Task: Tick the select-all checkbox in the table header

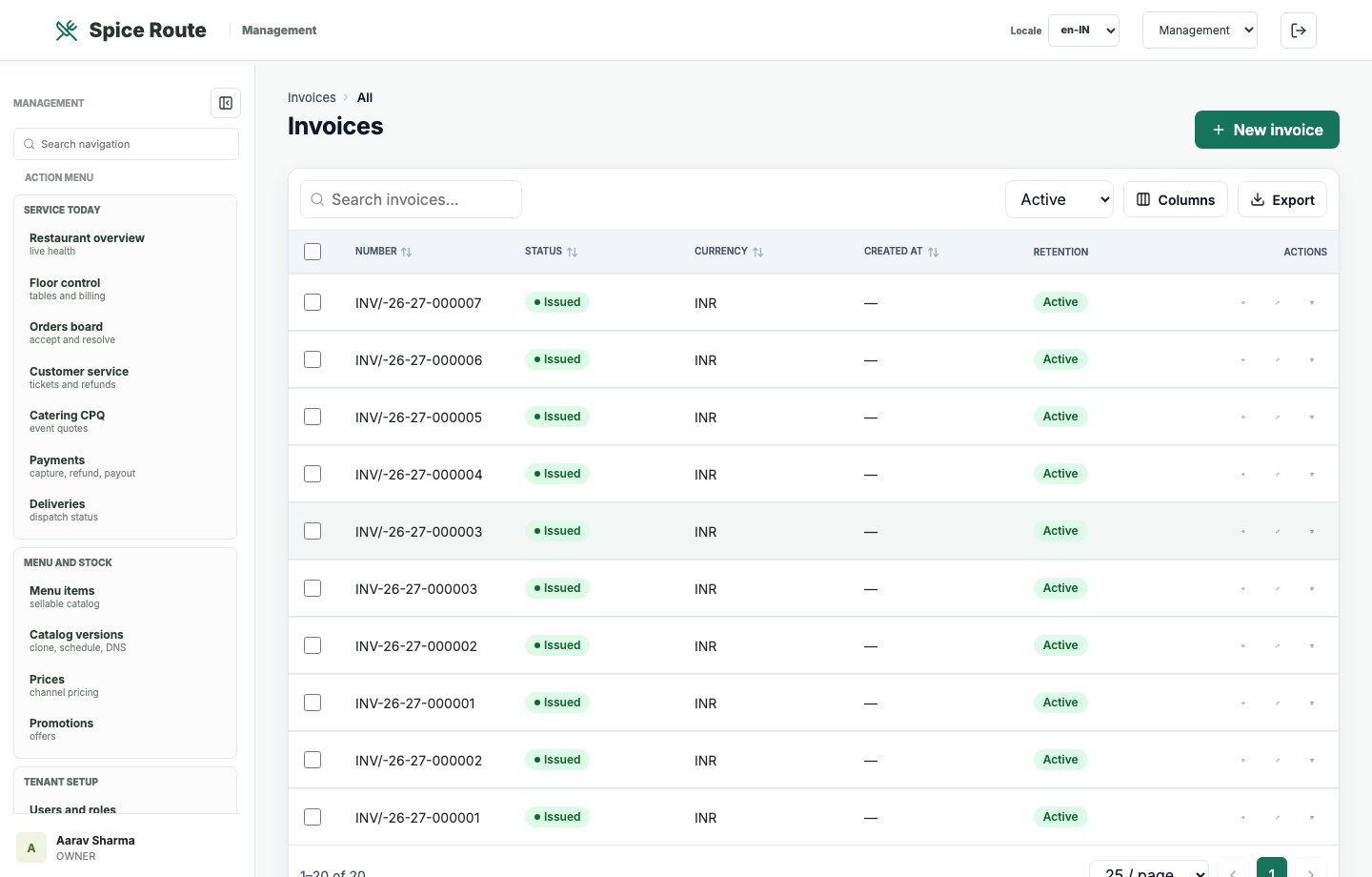Action: [x=313, y=252]
